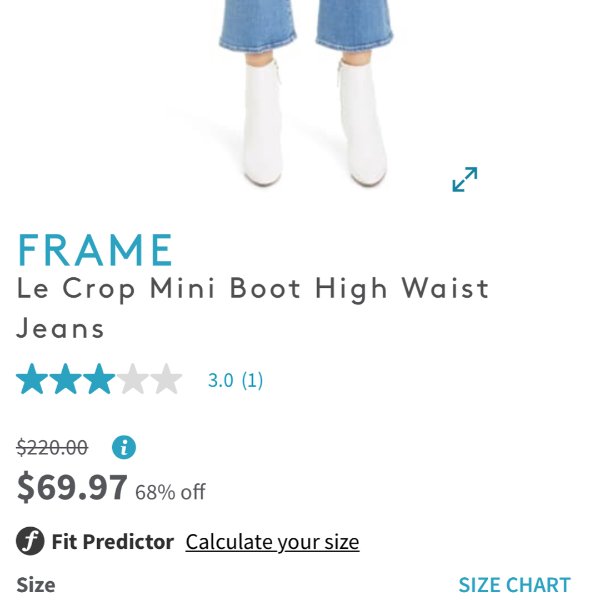Select the second blue rating star
Image resolution: width=600 pixels, height=600 pixels.
coord(65,379)
